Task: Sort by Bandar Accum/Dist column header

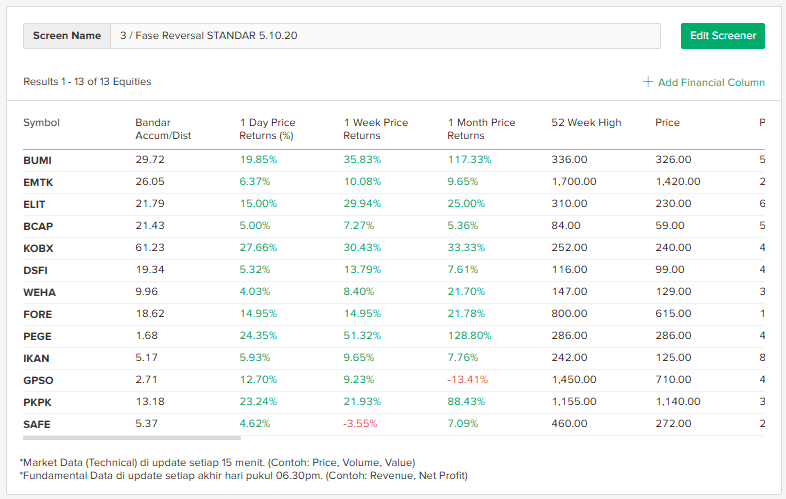Action: [163, 129]
